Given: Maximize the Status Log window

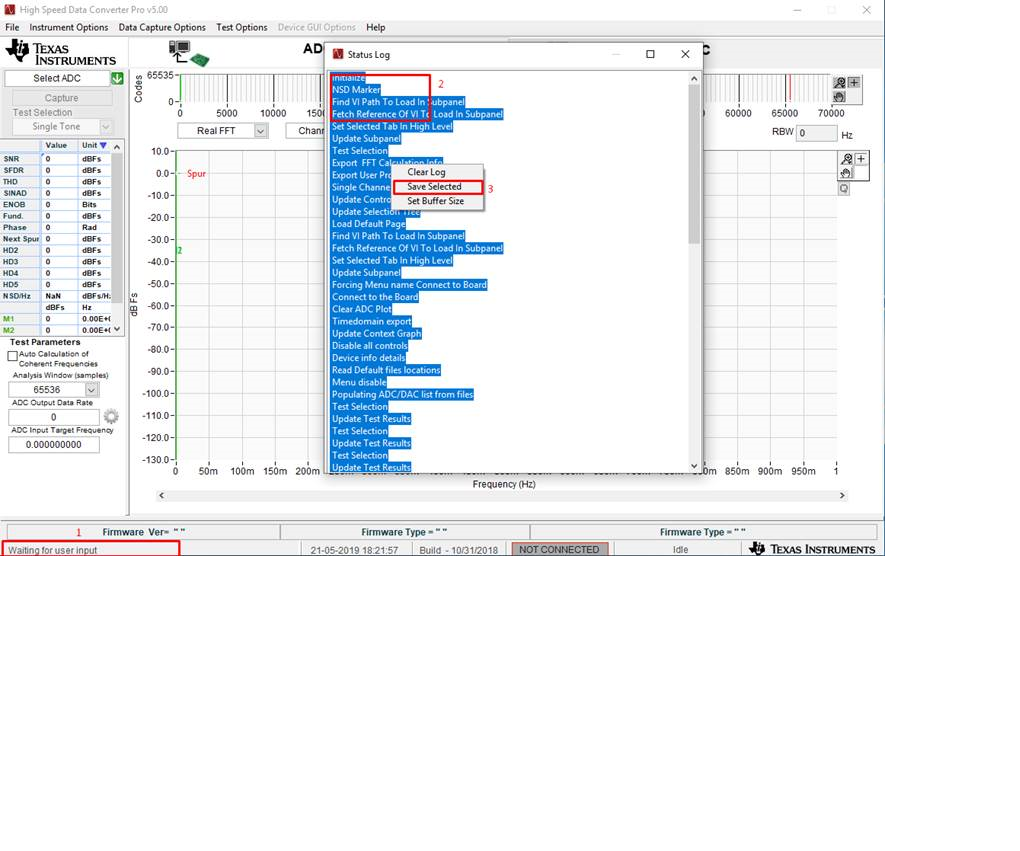Looking at the screenshot, I should pos(650,54).
